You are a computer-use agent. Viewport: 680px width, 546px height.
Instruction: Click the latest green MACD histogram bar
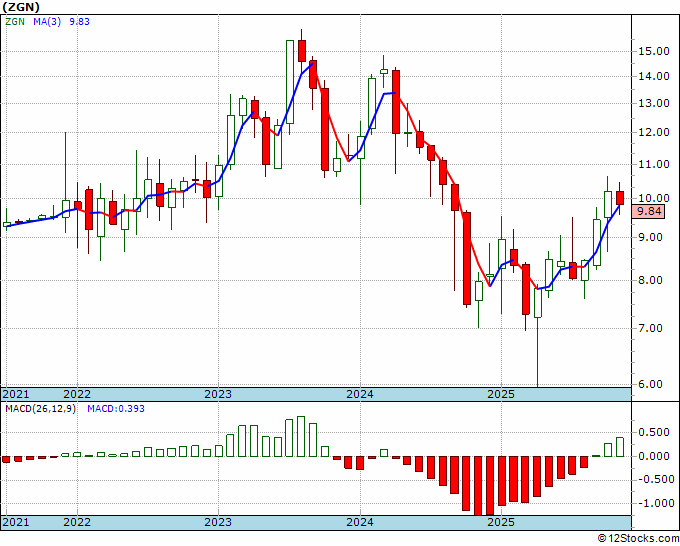coord(620,447)
